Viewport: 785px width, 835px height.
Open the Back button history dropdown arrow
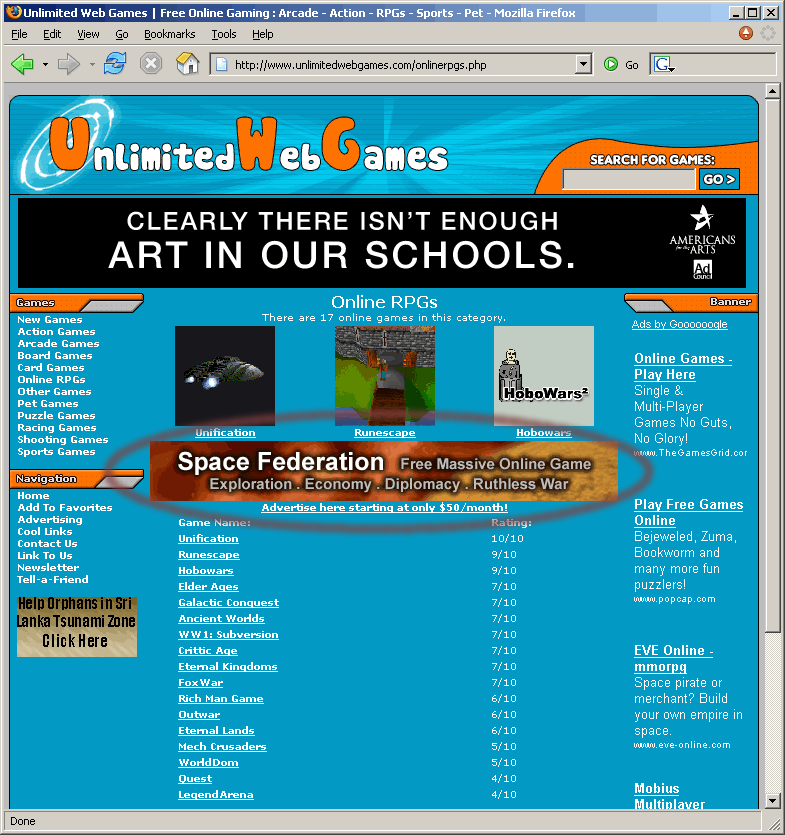pos(45,65)
